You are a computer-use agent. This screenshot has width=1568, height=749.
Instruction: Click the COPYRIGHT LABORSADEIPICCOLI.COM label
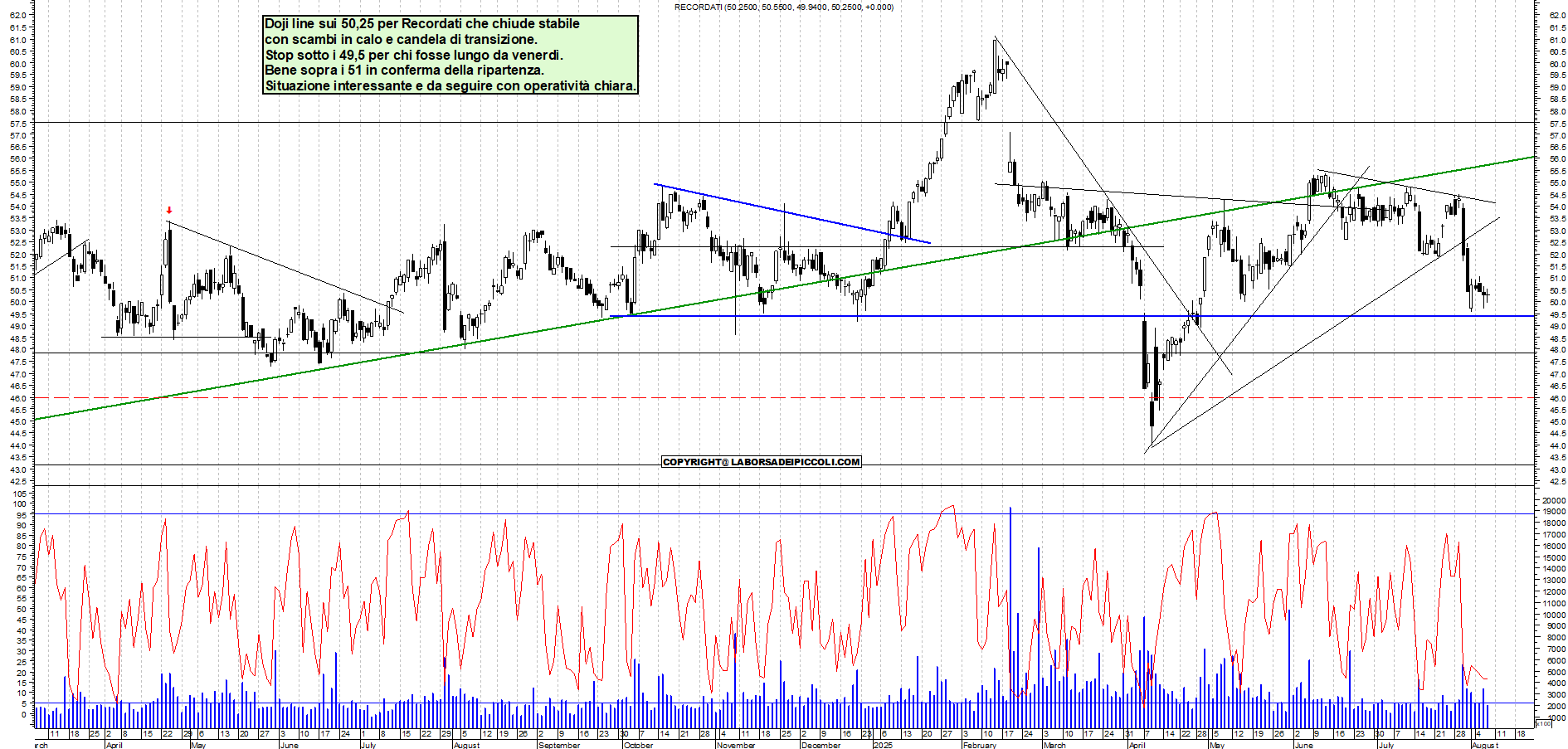762,462
